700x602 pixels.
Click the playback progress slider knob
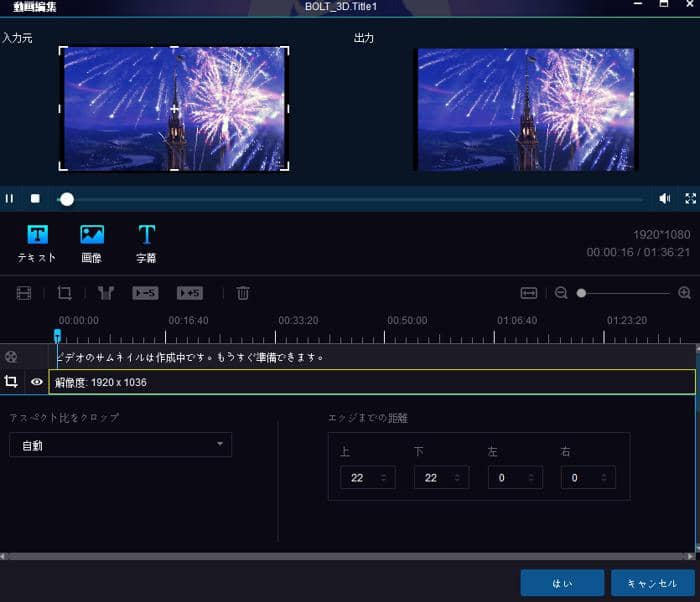[67, 199]
